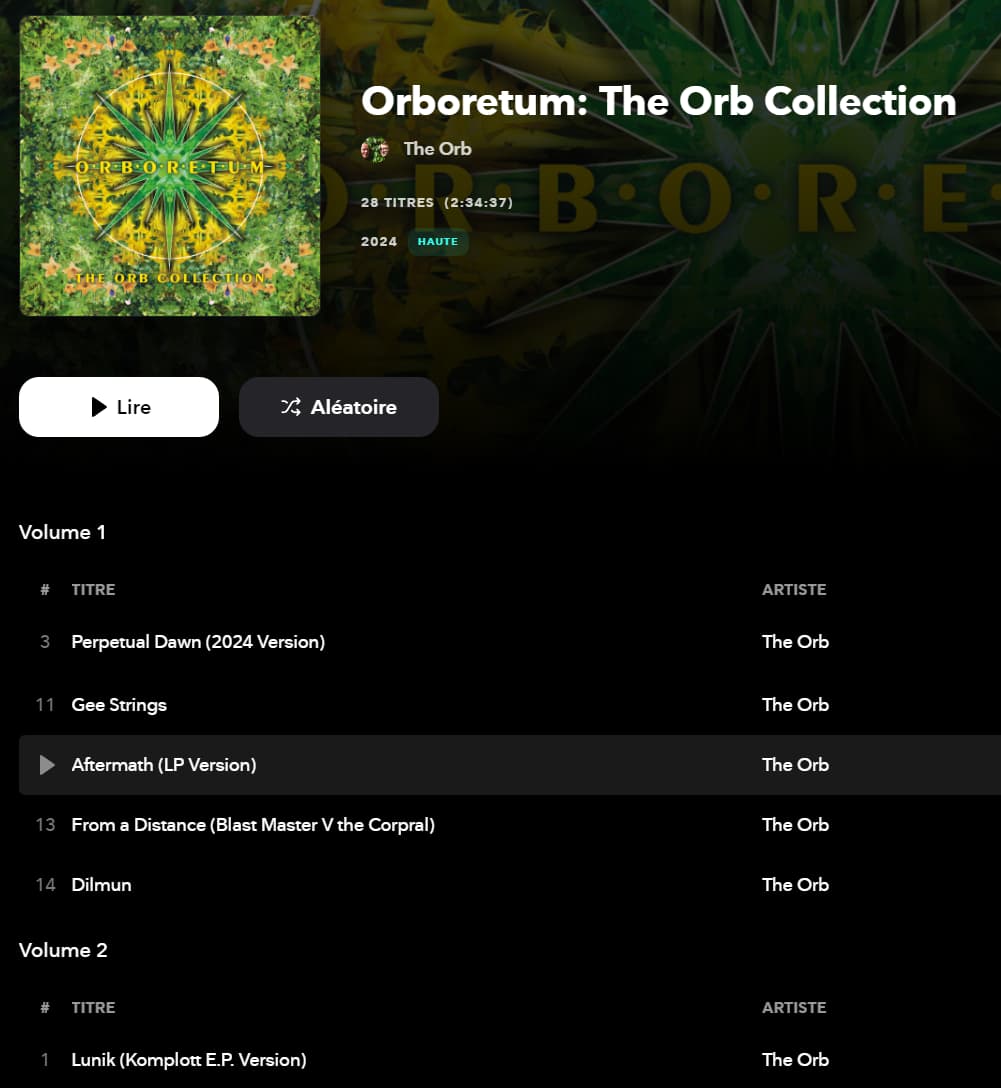1001x1088 pixels.
Task: Select the Dilmun track
Action: coord(101,885)
